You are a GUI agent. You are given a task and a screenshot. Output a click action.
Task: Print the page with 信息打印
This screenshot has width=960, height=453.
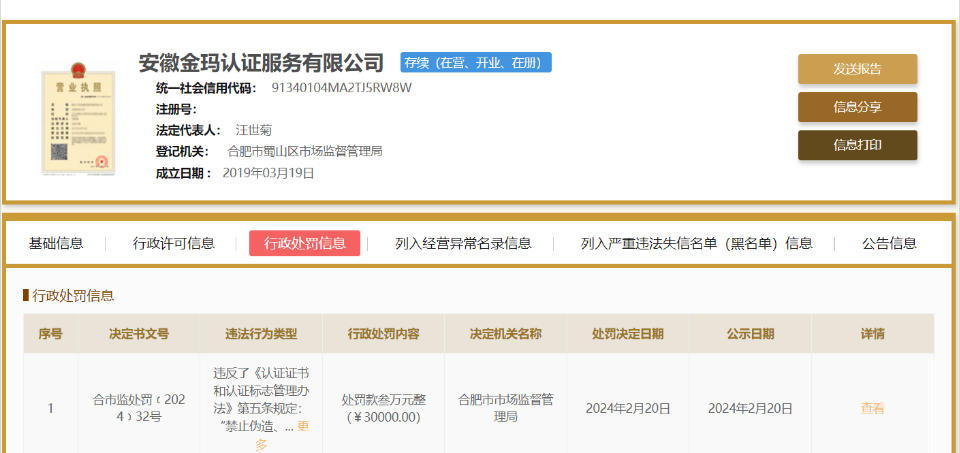(x=857, y=145)
